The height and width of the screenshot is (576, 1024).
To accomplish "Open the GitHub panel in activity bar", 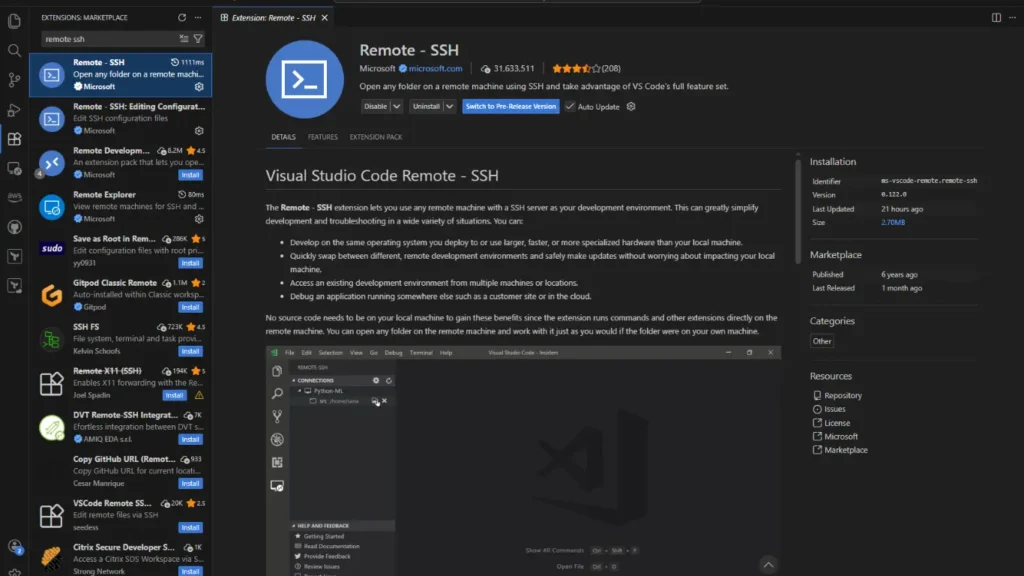I will (14, 227).
